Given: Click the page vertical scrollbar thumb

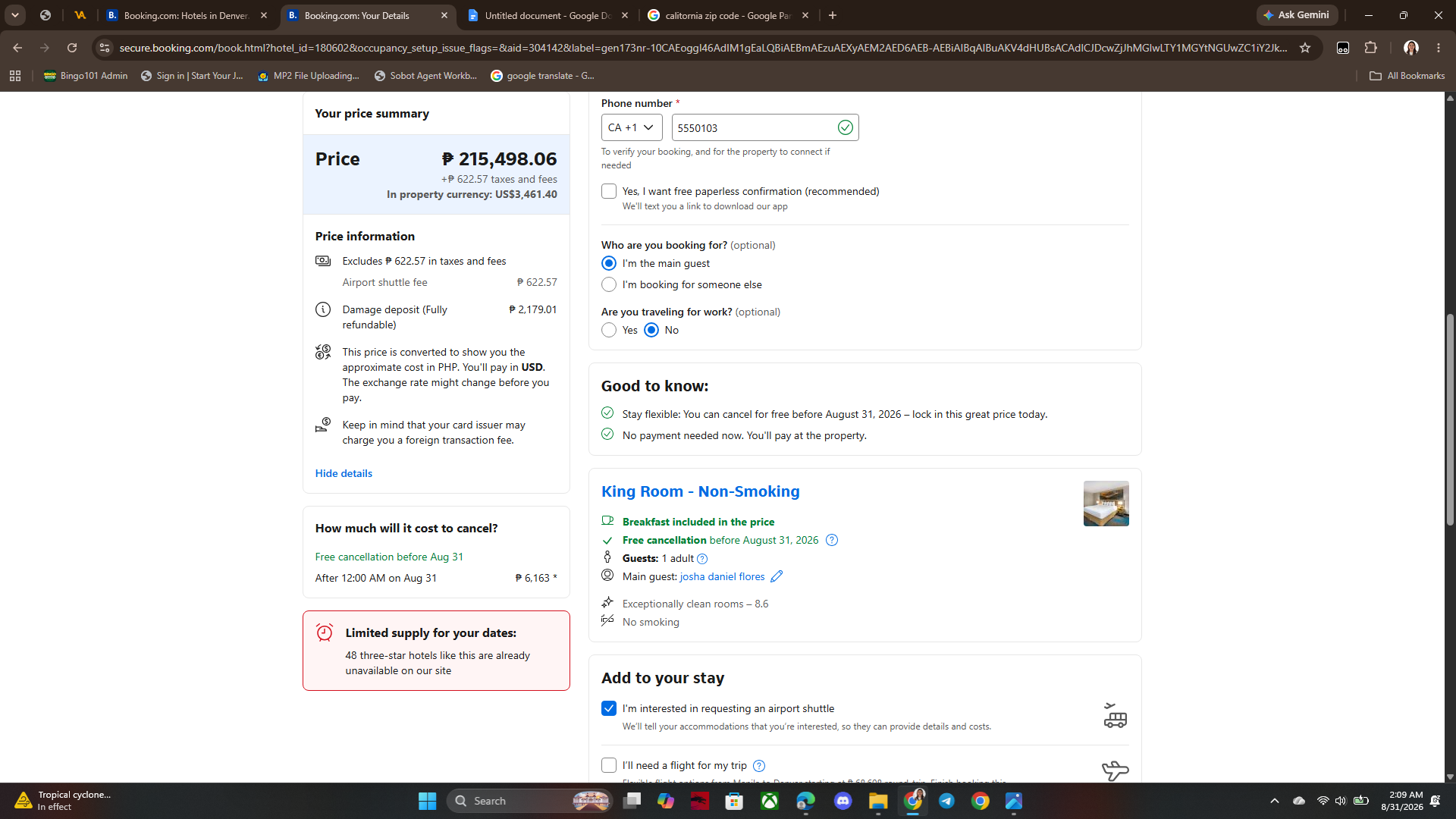Looking at the screenshot, I should pyautogui.click(x=1450, y=419).
